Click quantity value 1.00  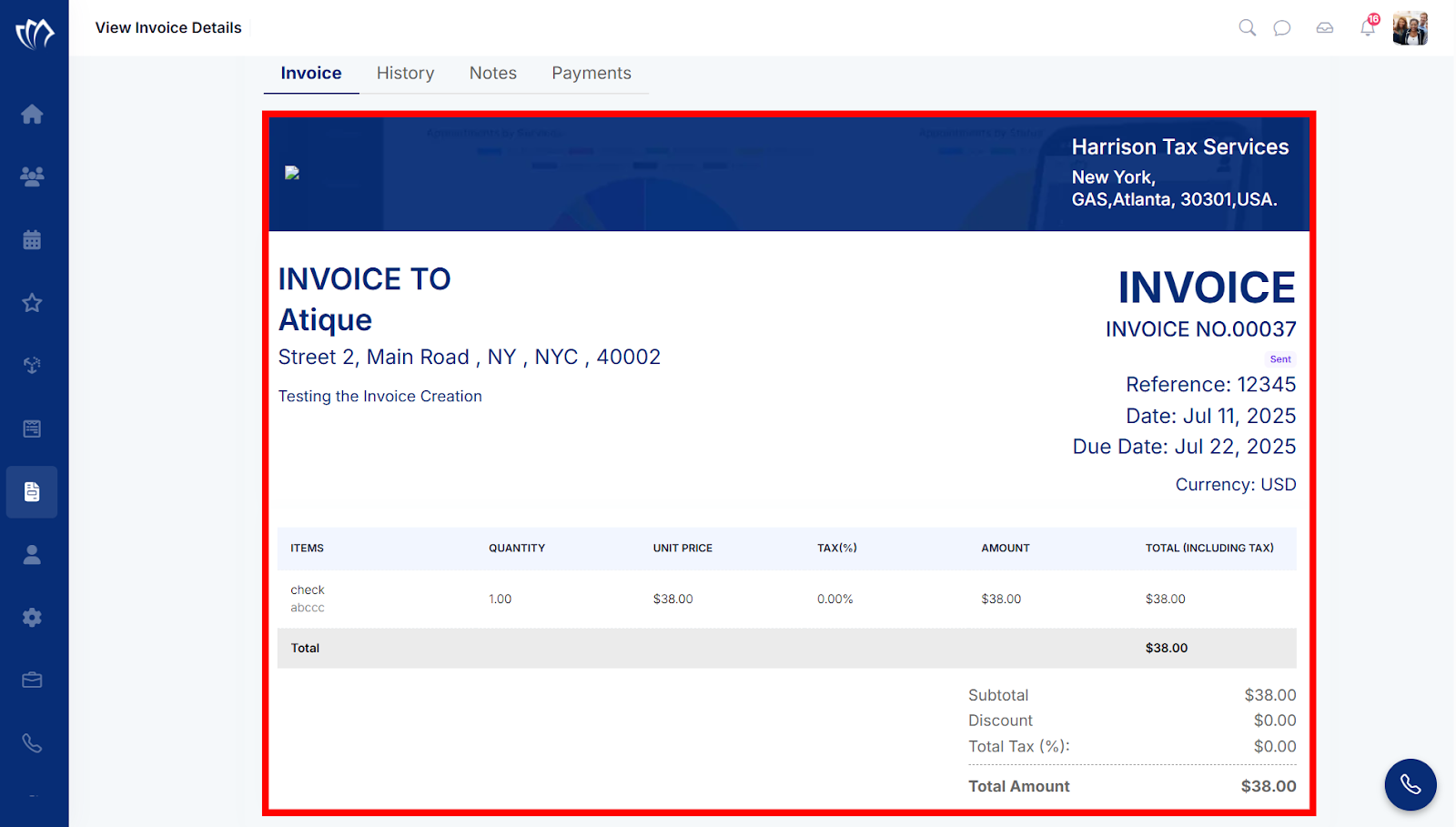tap(500, 599)
